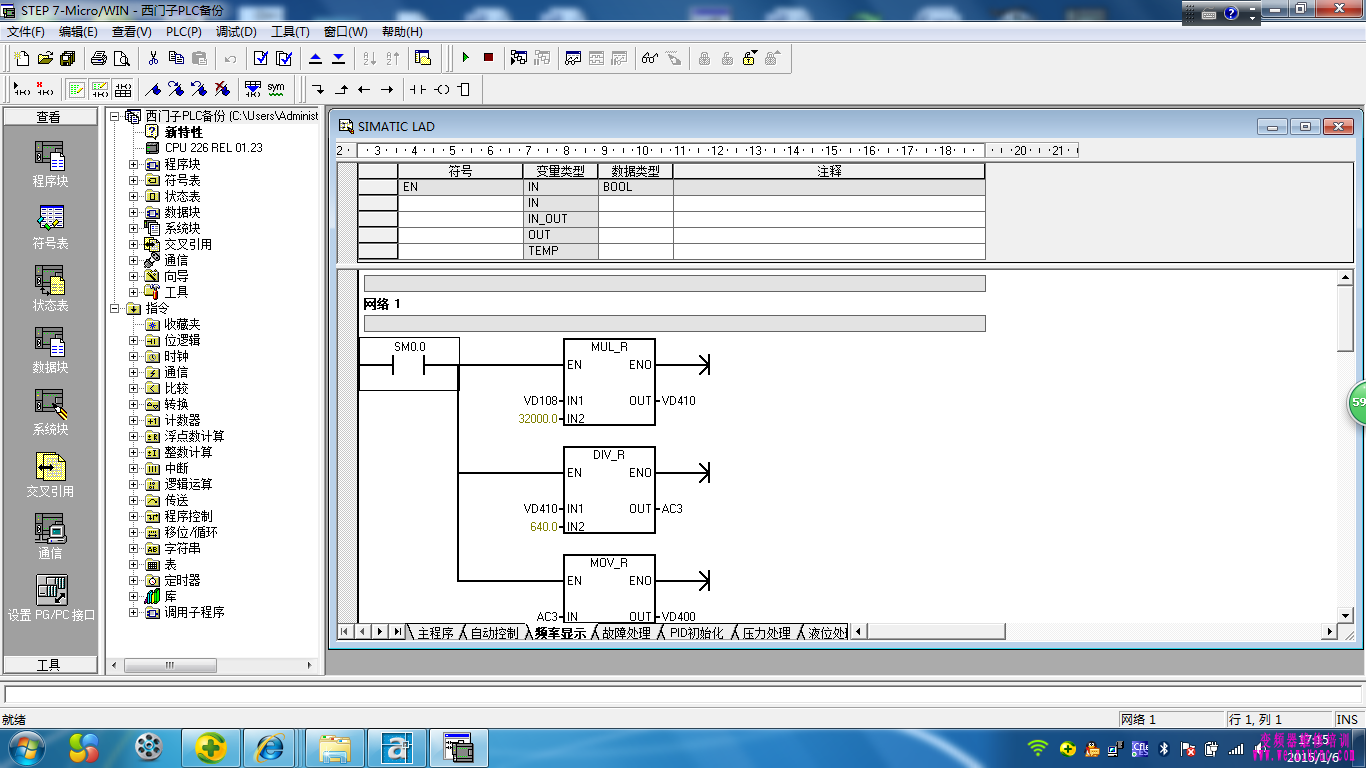Click the Print toolbar icon
This screenshot has width=1366, height=768.
pos(99,58)
